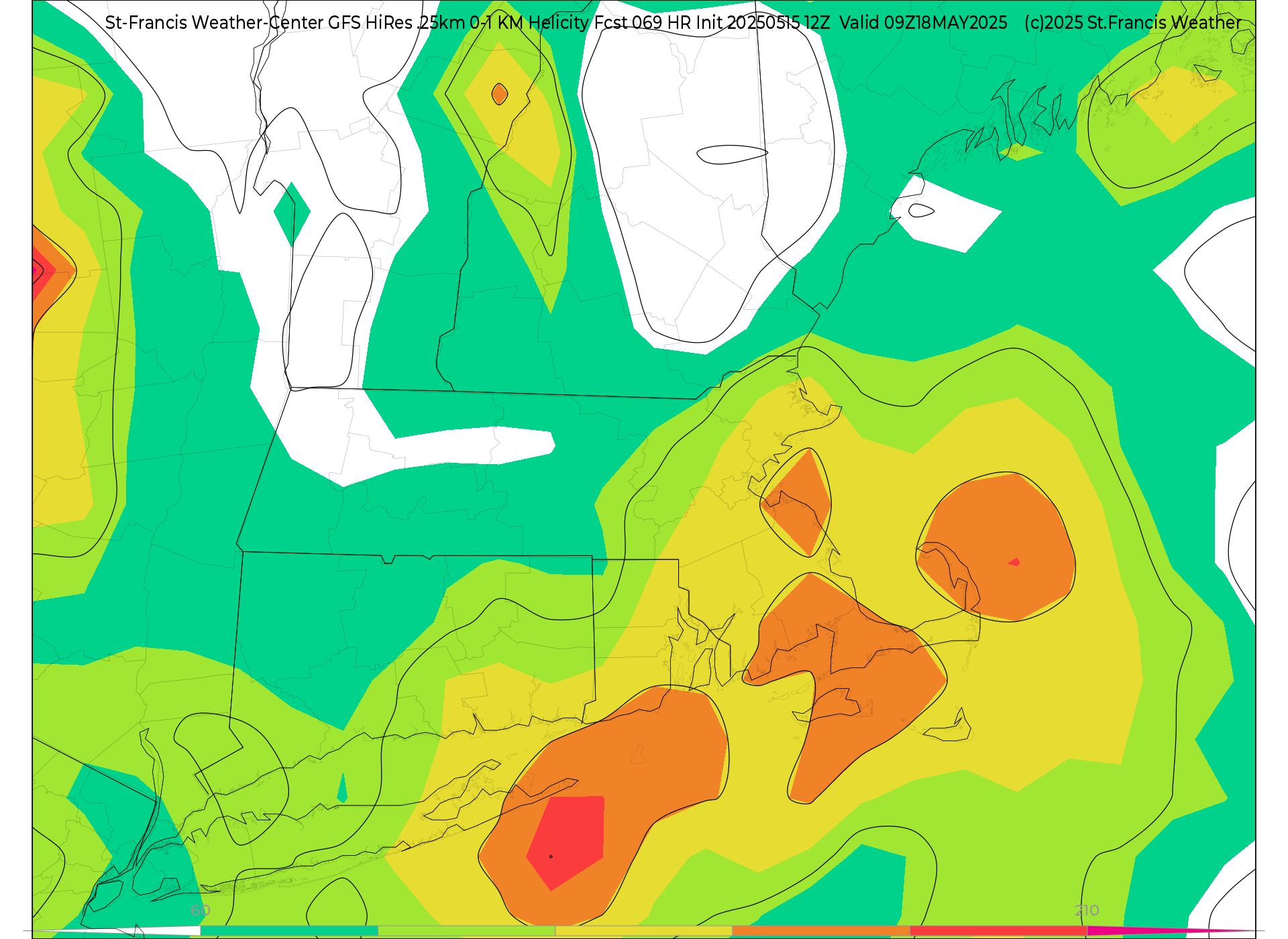
Task: Click the '(c)2025 St.Francis Weather' copyright text
Action: (1132, 23)
